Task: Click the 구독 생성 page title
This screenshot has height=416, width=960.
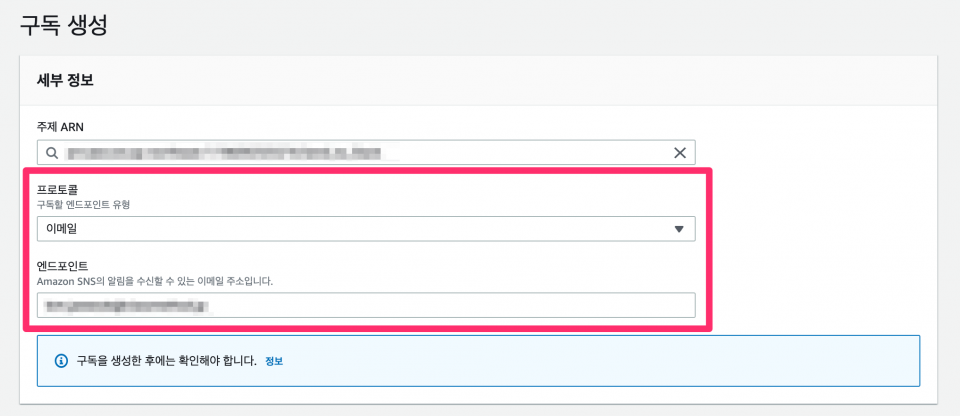Action: pos(63,25)
